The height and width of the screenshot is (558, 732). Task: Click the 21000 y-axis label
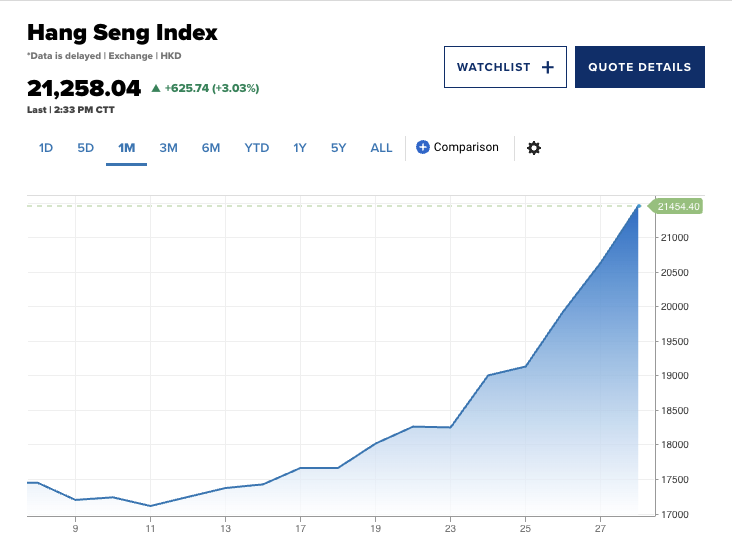point(675,238)
